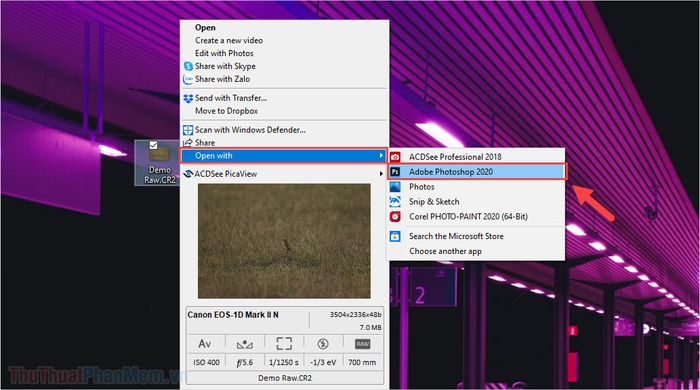
Task: Select the Demo Raw.CR2 desktop file
Action: (x=159, y=163)
